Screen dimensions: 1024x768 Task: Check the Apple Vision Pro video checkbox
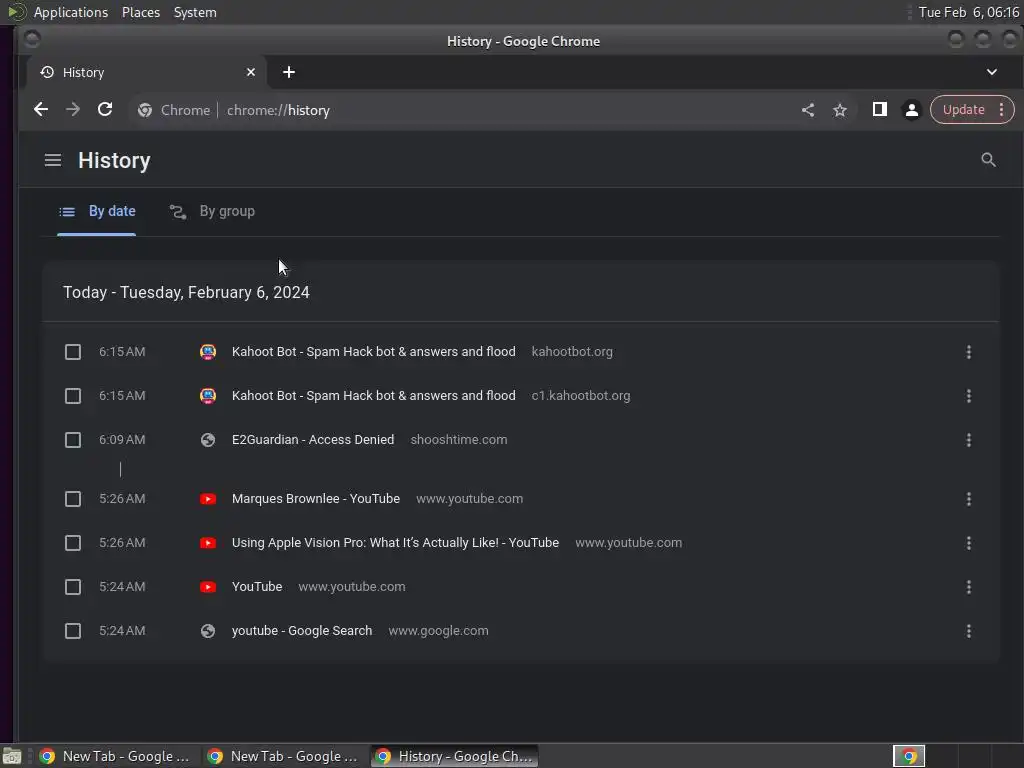click(73, 543)
